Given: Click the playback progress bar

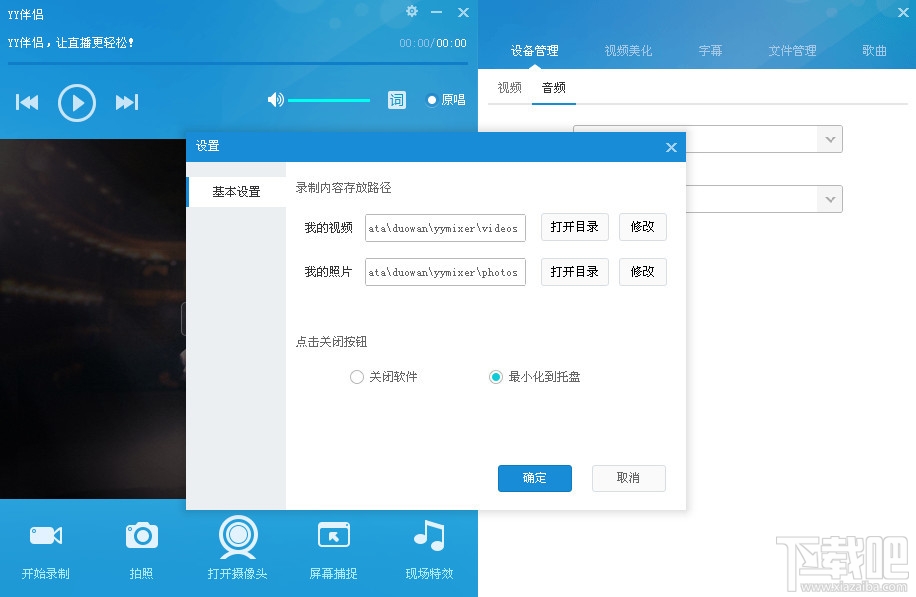Looking at the screenshot, I should pyautogui.click(x=238, y=63).
